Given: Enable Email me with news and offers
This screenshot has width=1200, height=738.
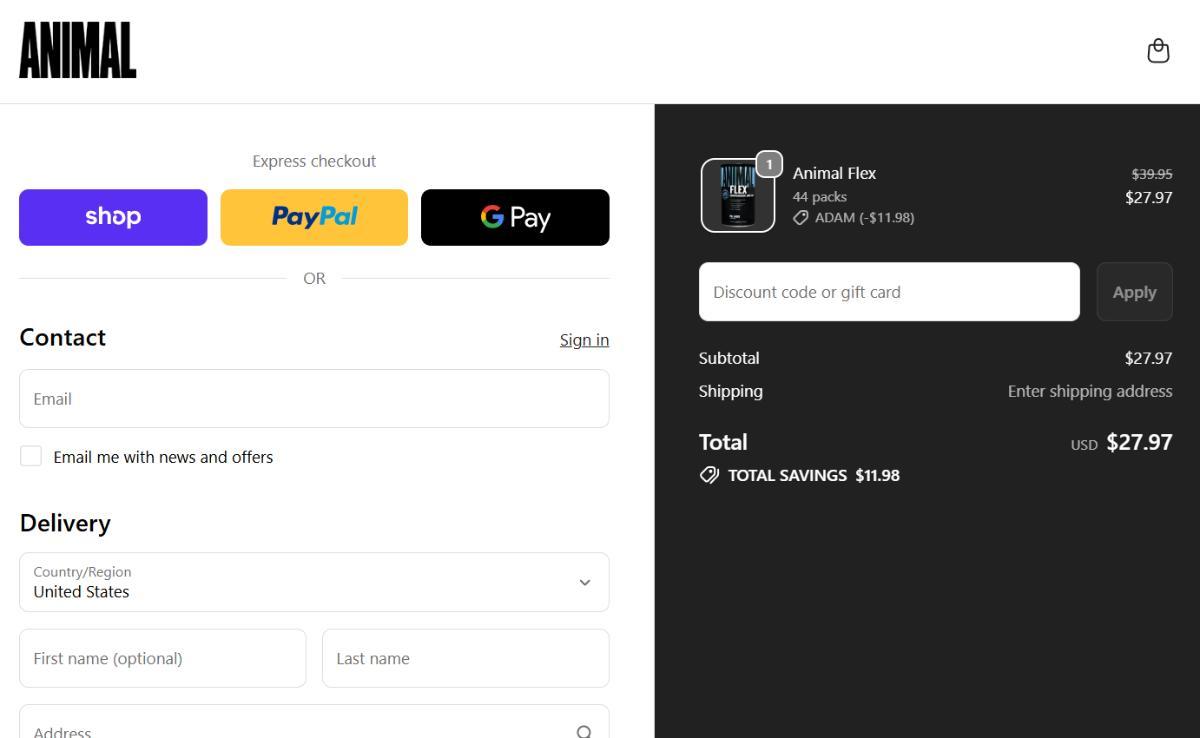Looking at the screenshot, I should [31, 456].
